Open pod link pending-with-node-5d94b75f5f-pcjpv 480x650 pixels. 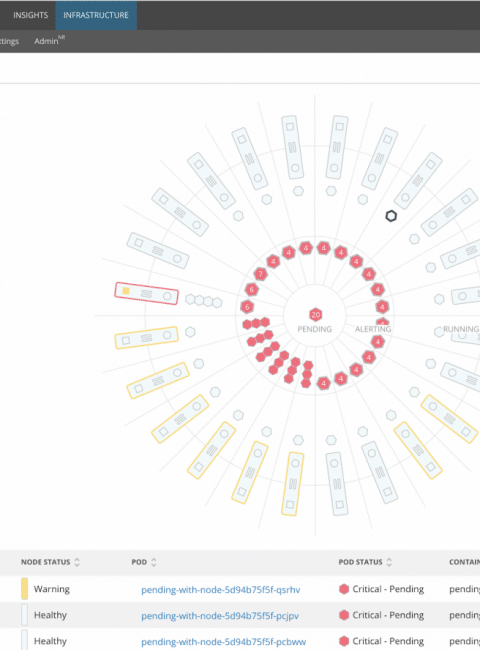[x=220, y=616]
